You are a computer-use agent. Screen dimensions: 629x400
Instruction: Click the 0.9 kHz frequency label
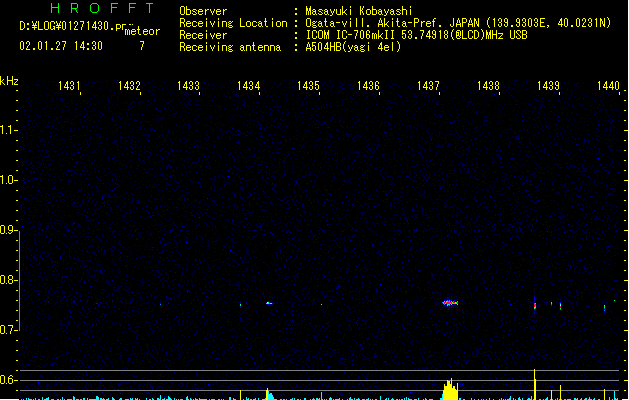8,230
